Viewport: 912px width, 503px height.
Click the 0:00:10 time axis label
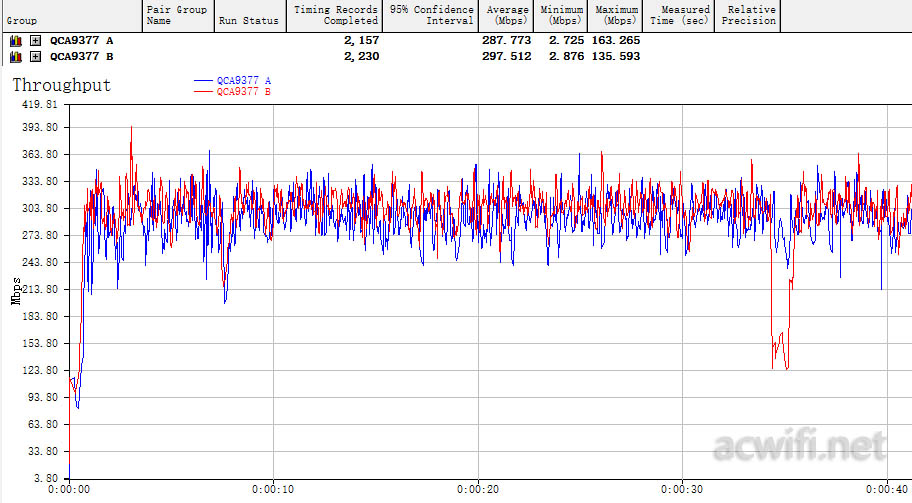(x=273, y=490)
